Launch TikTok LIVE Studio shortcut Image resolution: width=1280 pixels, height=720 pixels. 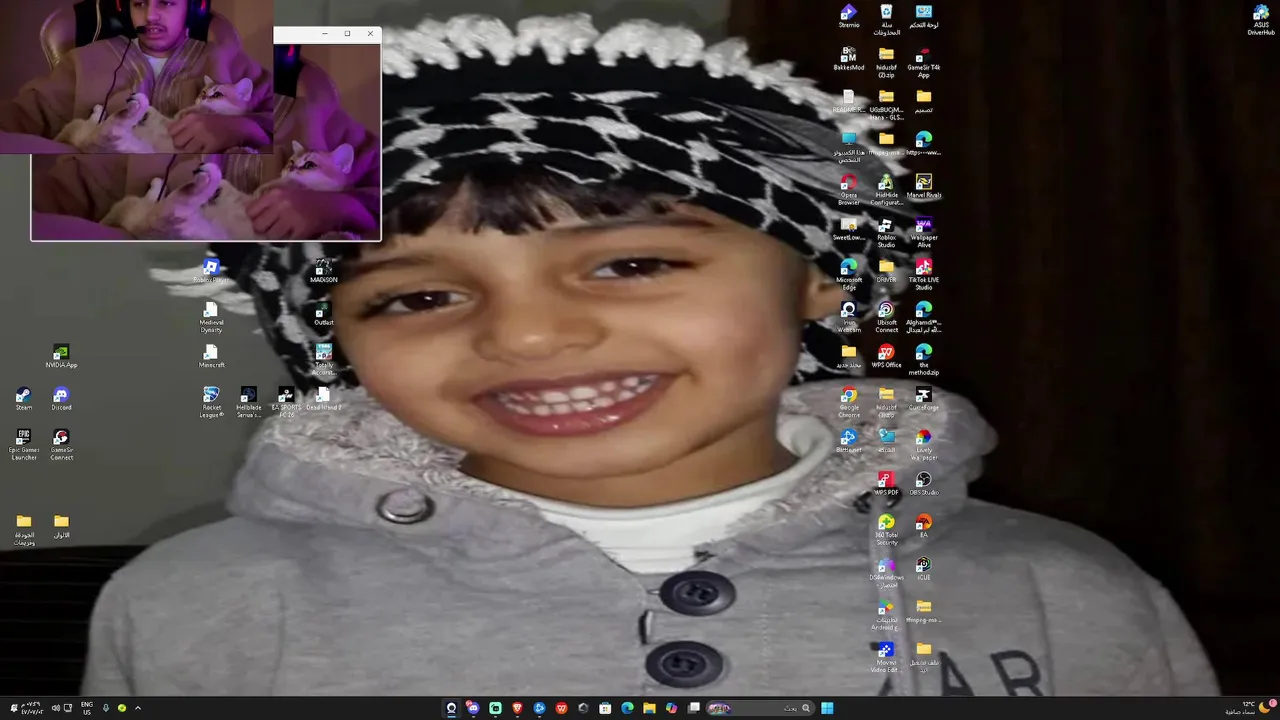click(x=923, y=274)
